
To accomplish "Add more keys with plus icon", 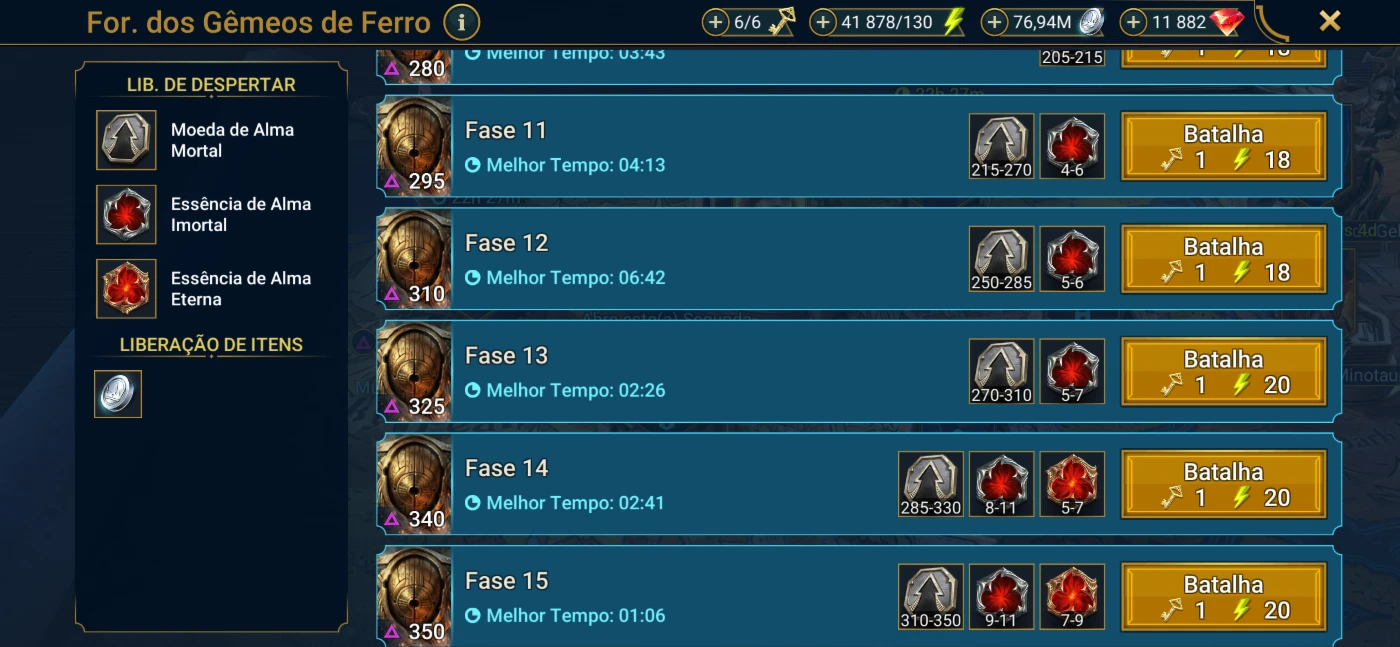I will 715,22.
